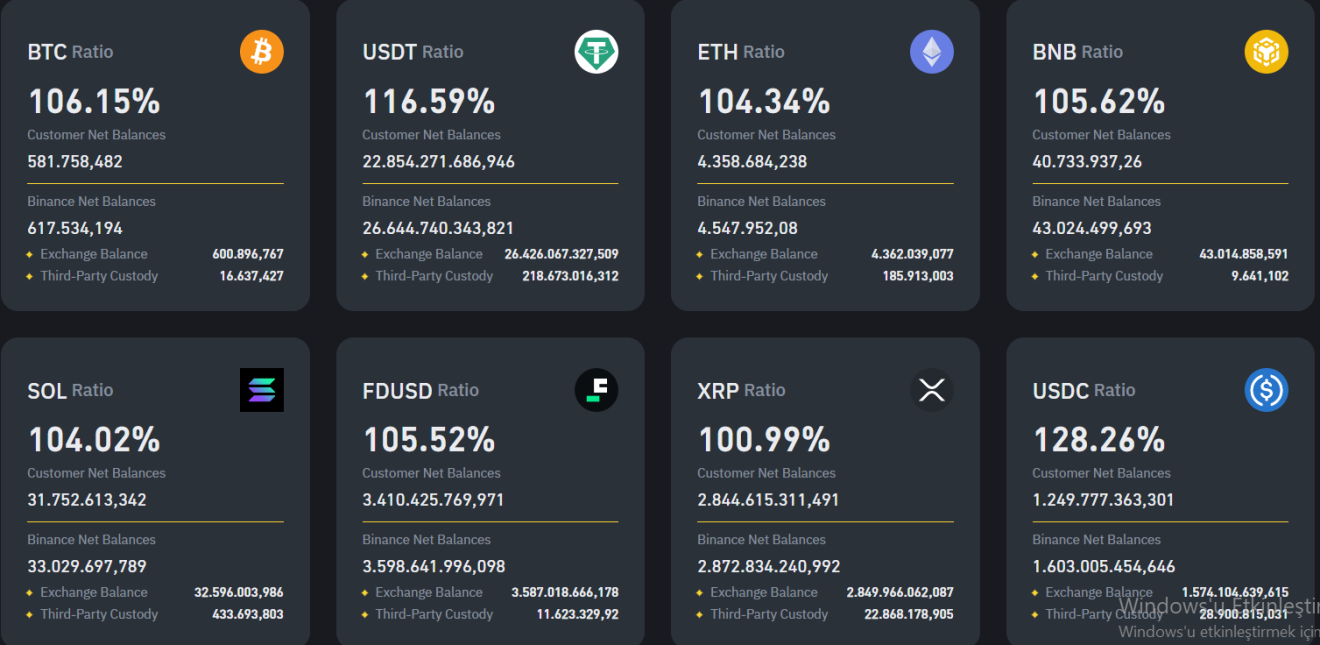1320x645 pixels.
Task: Click the Bitcoin orange coin icon
Action: (x=262, y=52)
